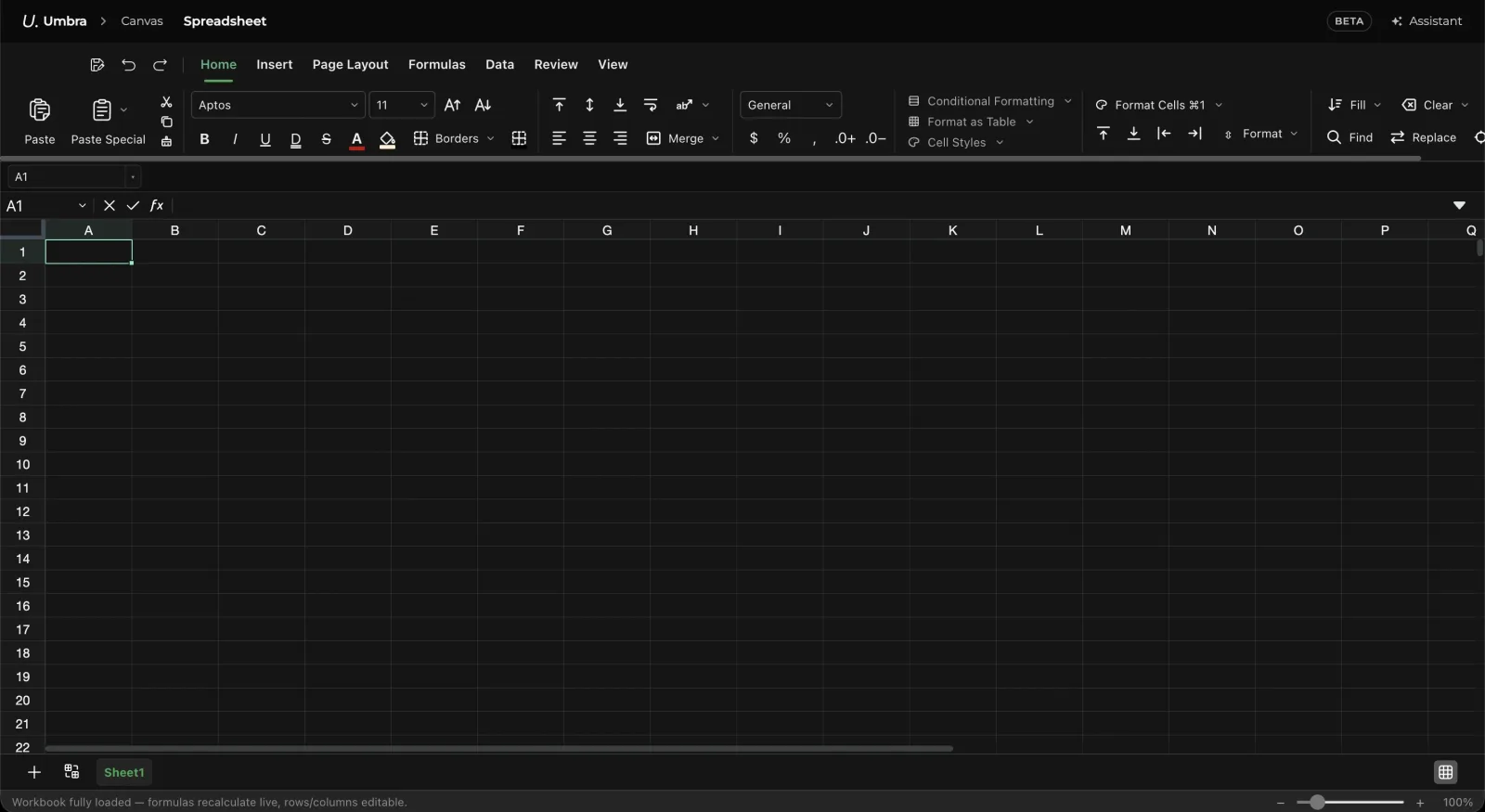Viewport: 1485px width, 812px height.
Task: Apply the fill color bucket icon
Action: [x=388, y=139]
